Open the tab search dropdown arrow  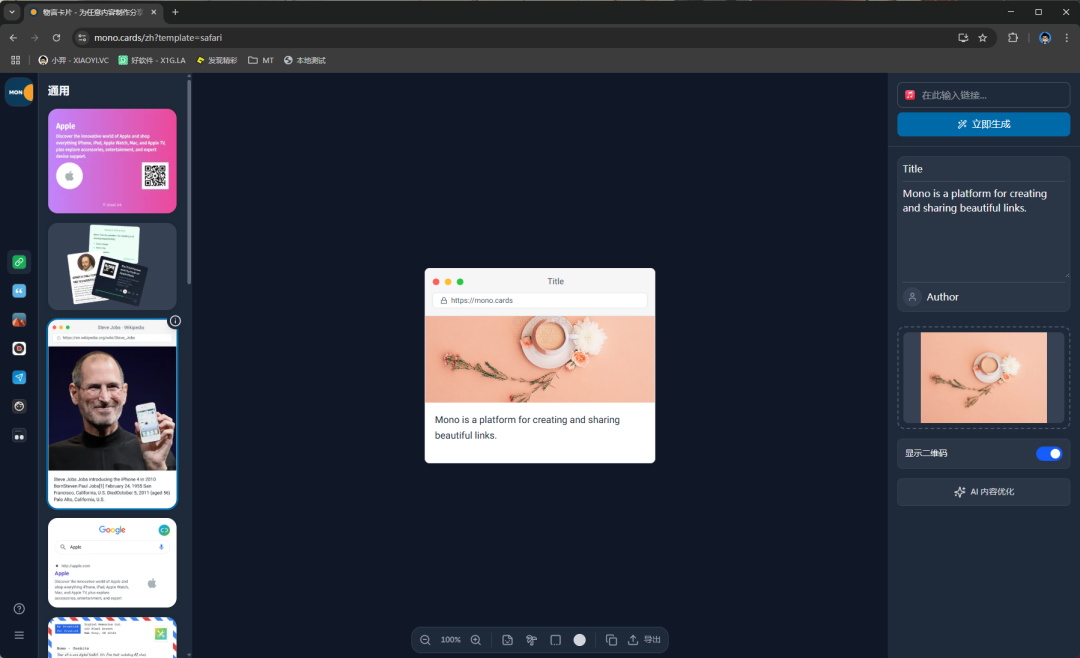click(12, 12)
